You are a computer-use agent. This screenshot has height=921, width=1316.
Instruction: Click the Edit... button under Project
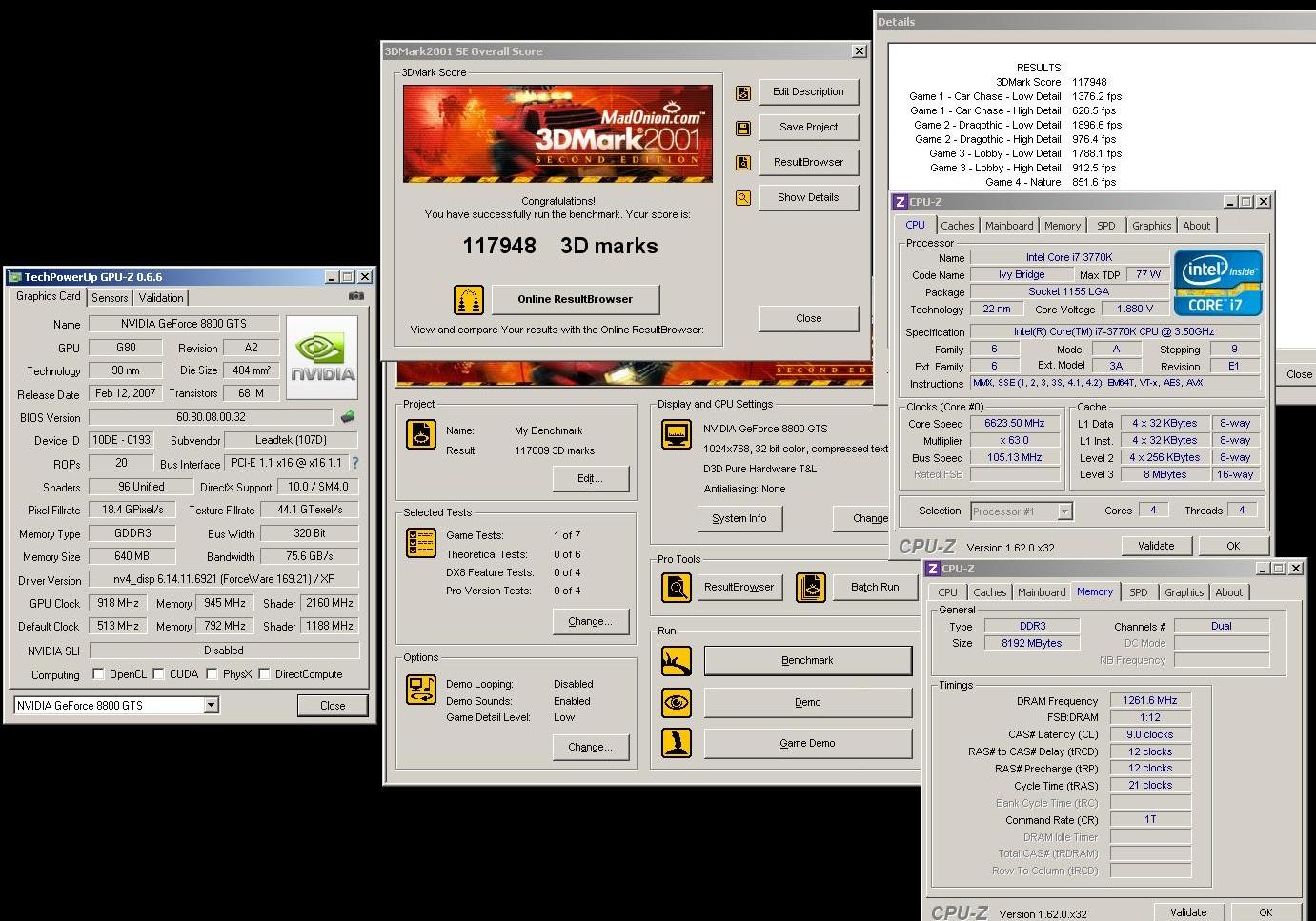tap(591, 478)
